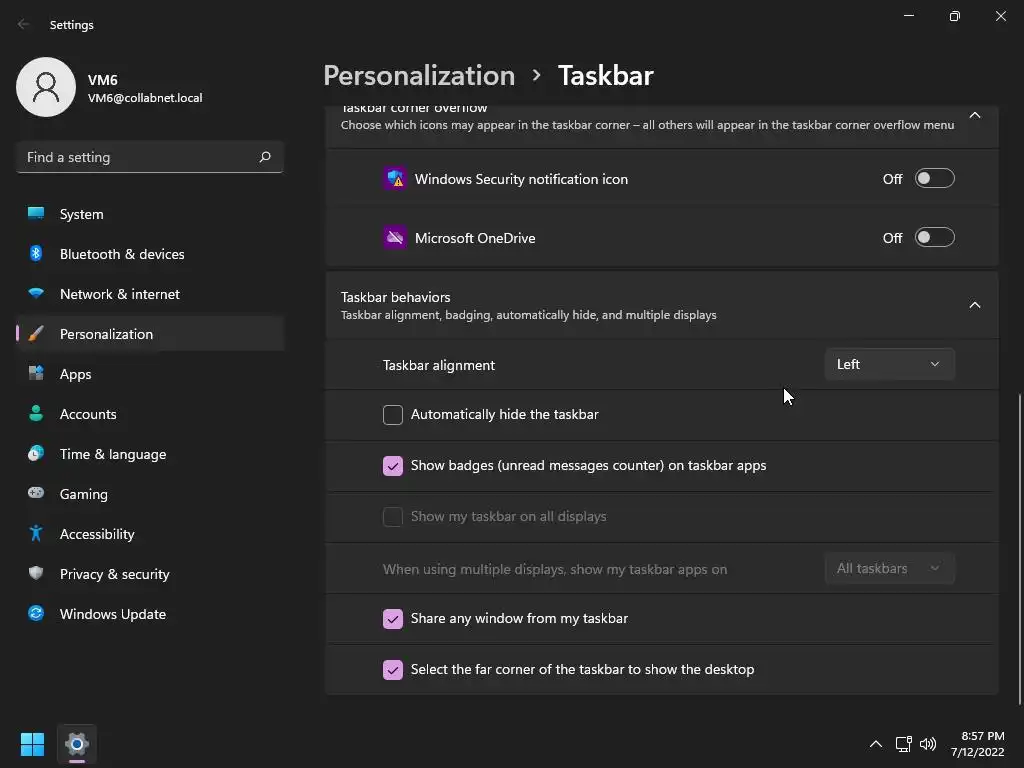Select Network & internet in sidebar

tap(119, 294)
